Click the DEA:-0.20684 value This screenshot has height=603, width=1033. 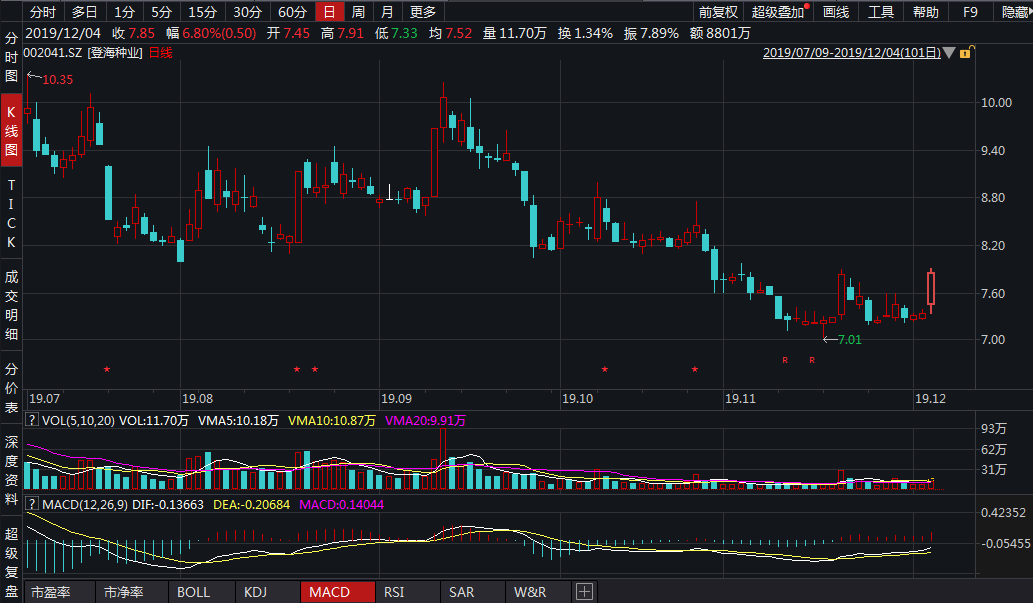point(252,505)
